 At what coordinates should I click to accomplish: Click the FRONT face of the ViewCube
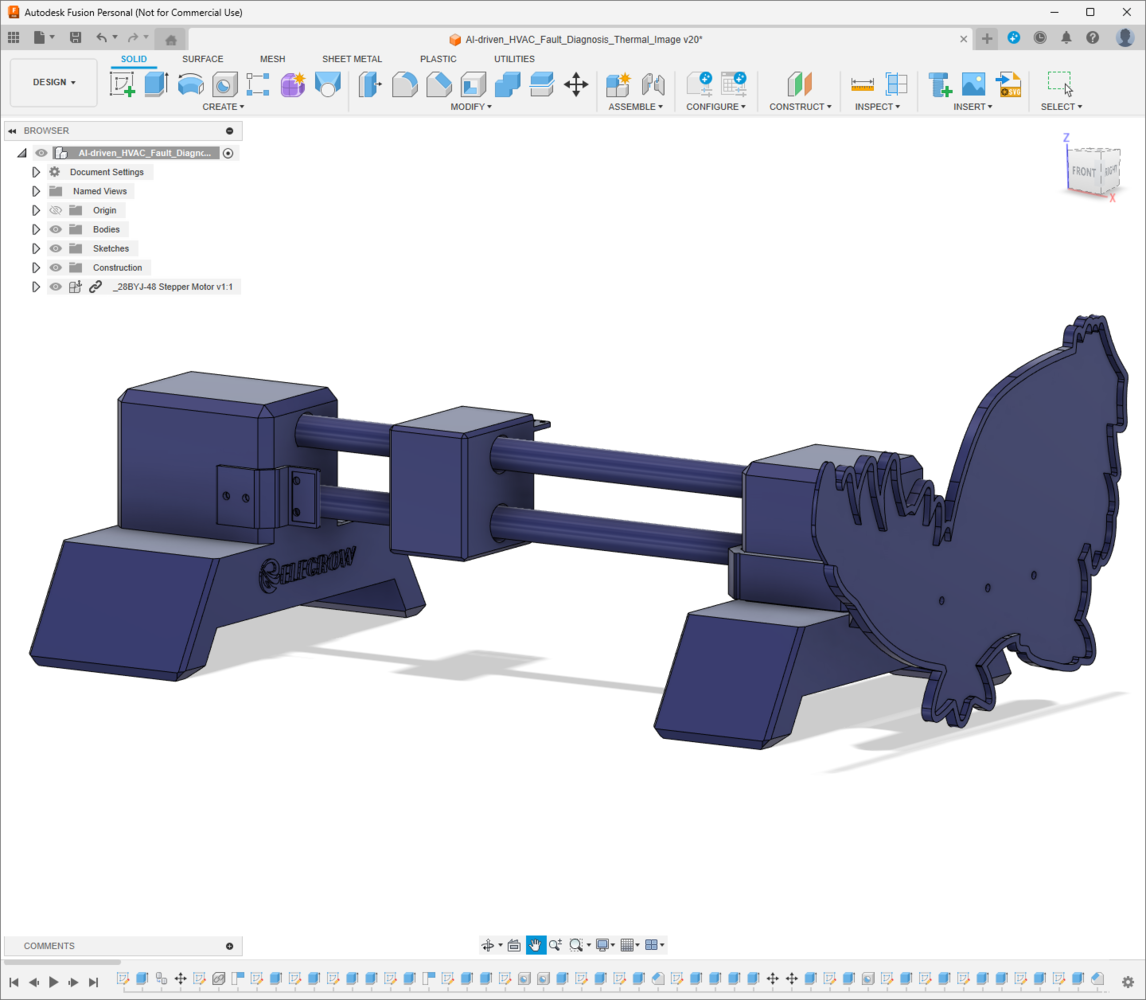click(x=1083, y=172)
